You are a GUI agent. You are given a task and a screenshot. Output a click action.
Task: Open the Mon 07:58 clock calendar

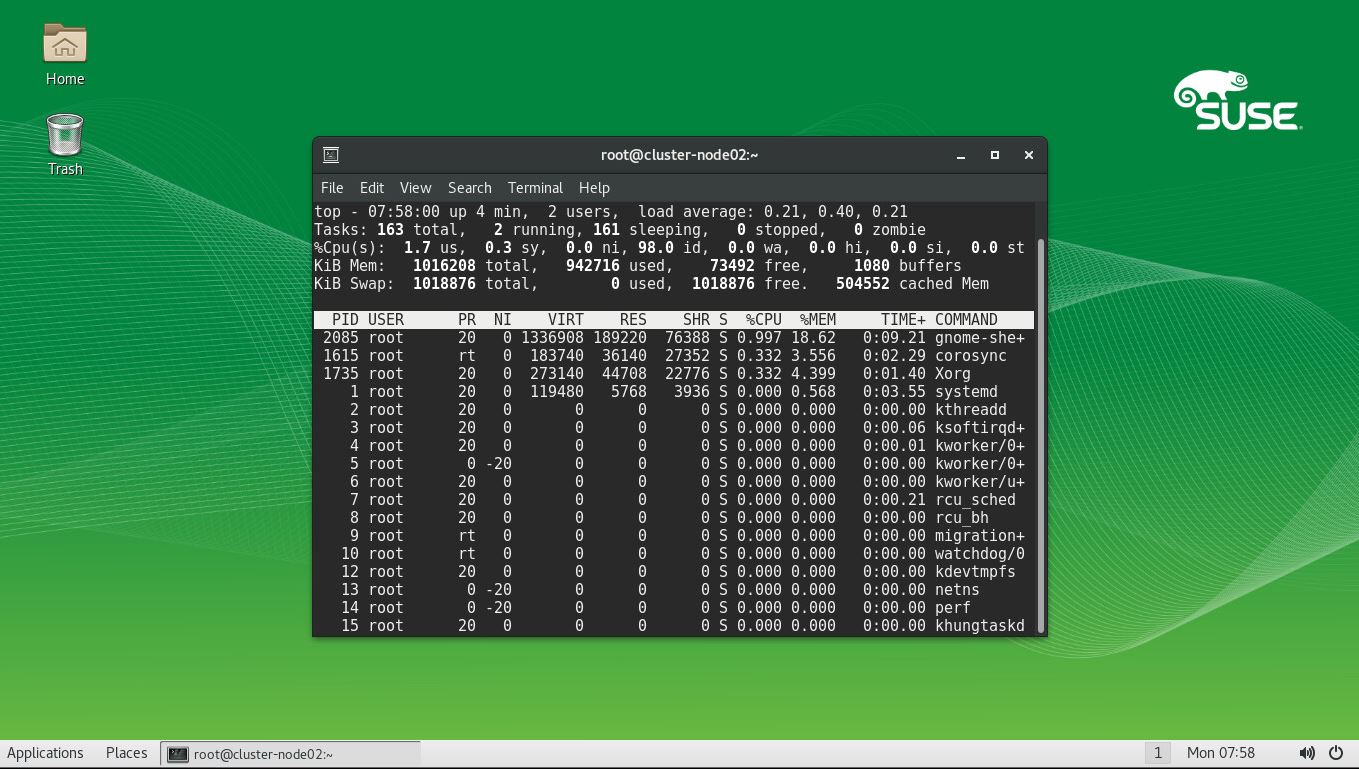1220,753
